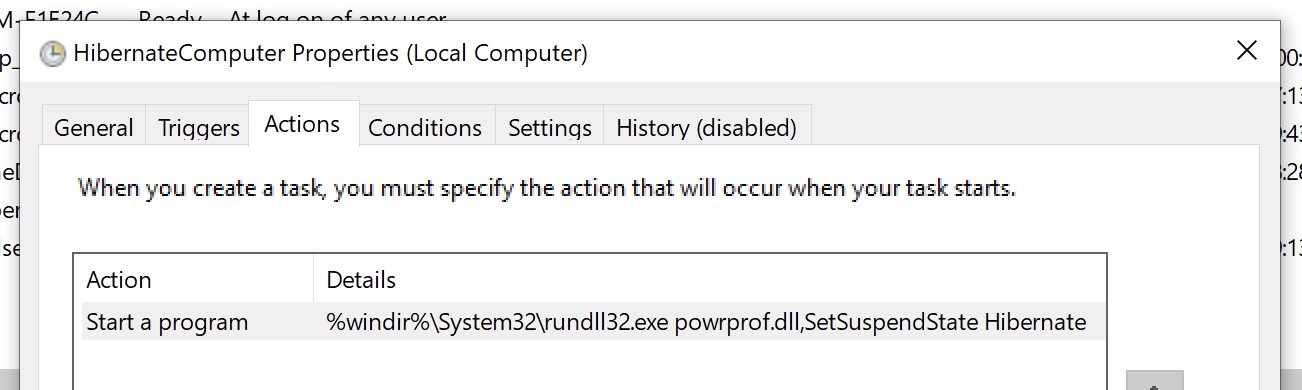
Task: Click the clock icon in the title bar
Action: [52, 53]
